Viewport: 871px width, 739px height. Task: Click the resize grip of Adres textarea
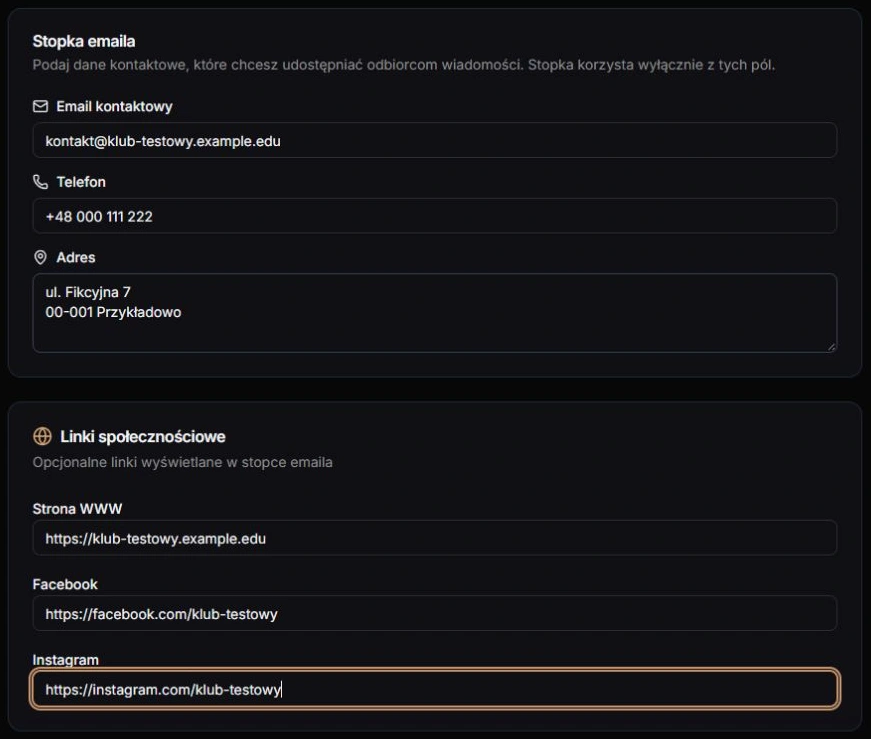click(831, 347)
